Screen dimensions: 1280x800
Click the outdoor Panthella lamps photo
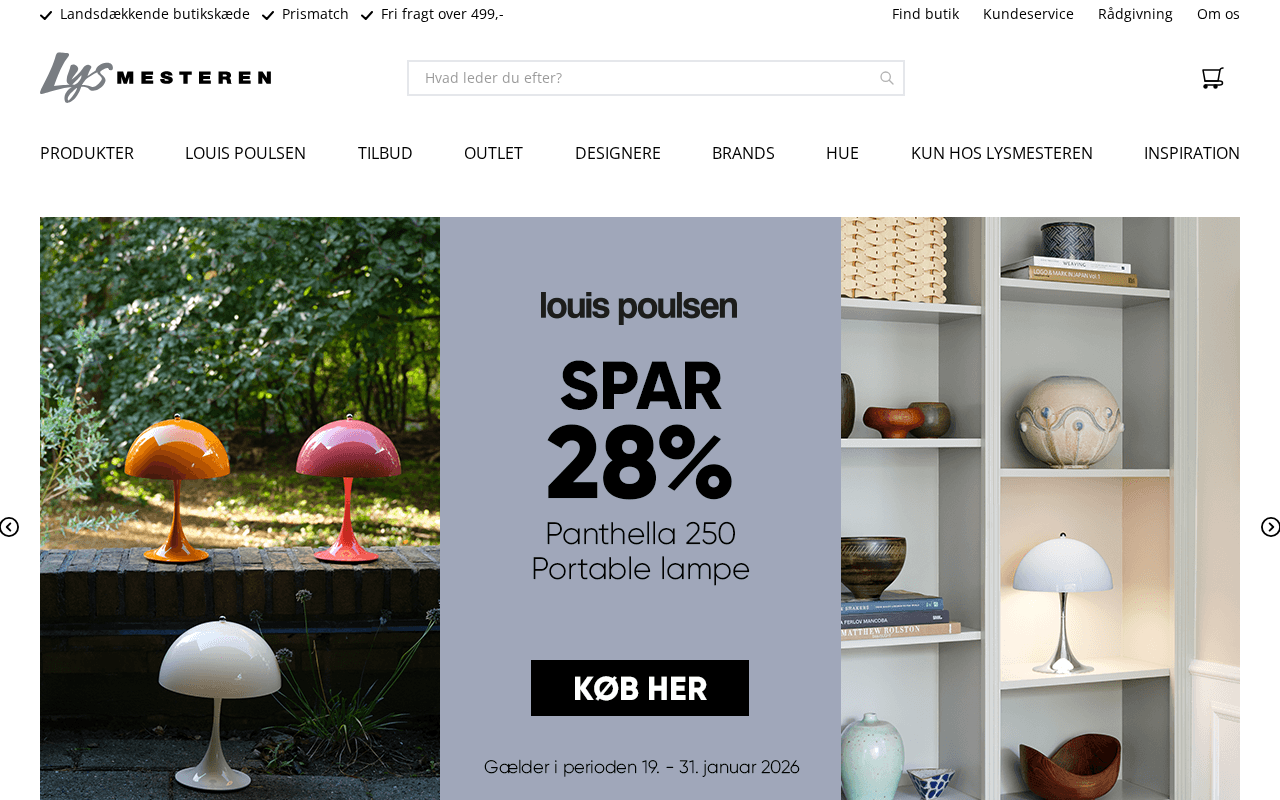click(x=240, y=508)
